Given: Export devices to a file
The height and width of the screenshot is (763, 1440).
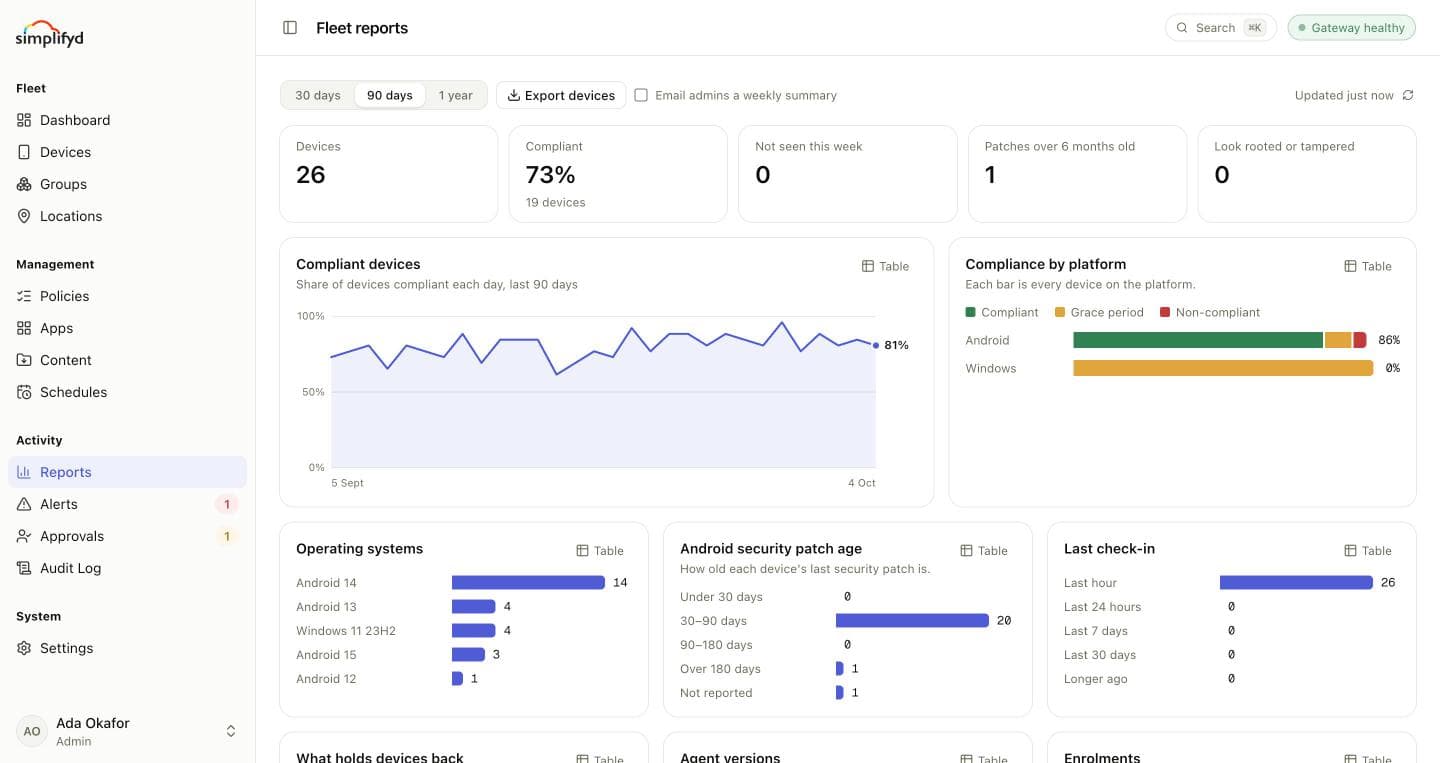Looking at the screenshot, I should click(561, 95).
